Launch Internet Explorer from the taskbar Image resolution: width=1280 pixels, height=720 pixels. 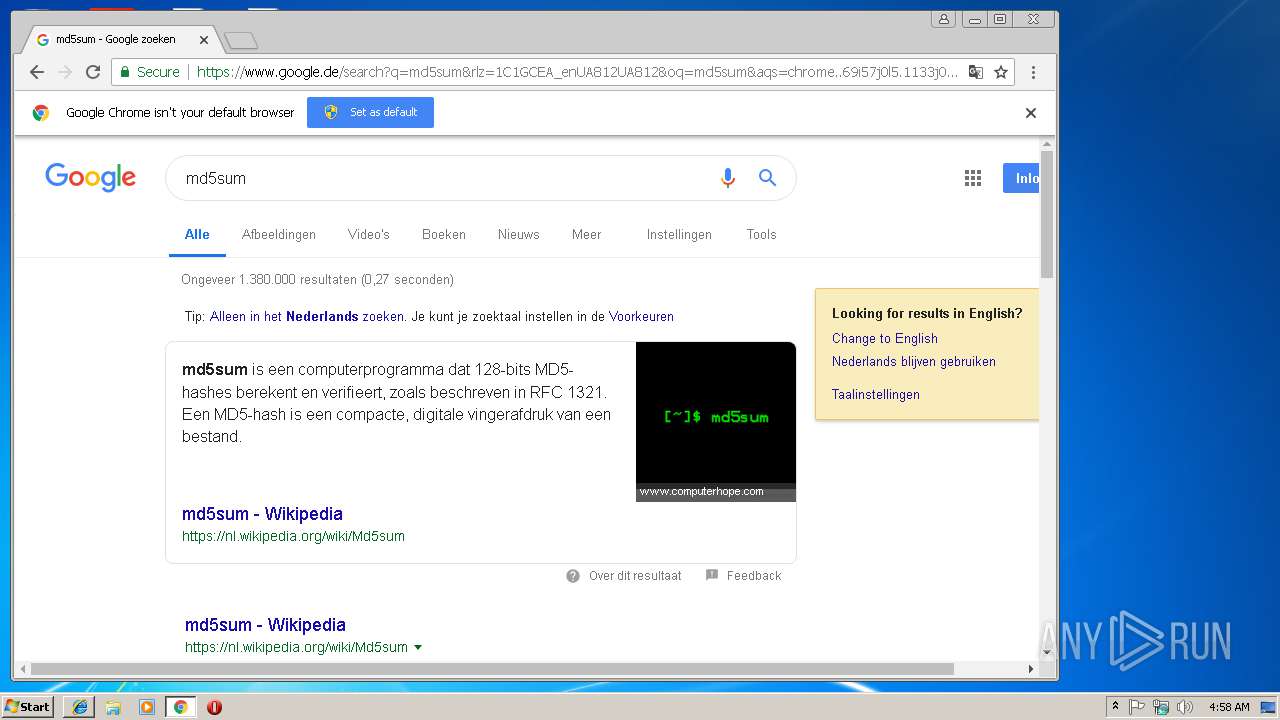[80, 707]
